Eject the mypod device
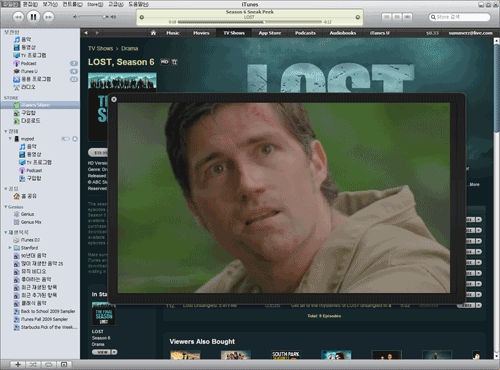This screenshot has height=370, width=500. click(x=75, y=138)
